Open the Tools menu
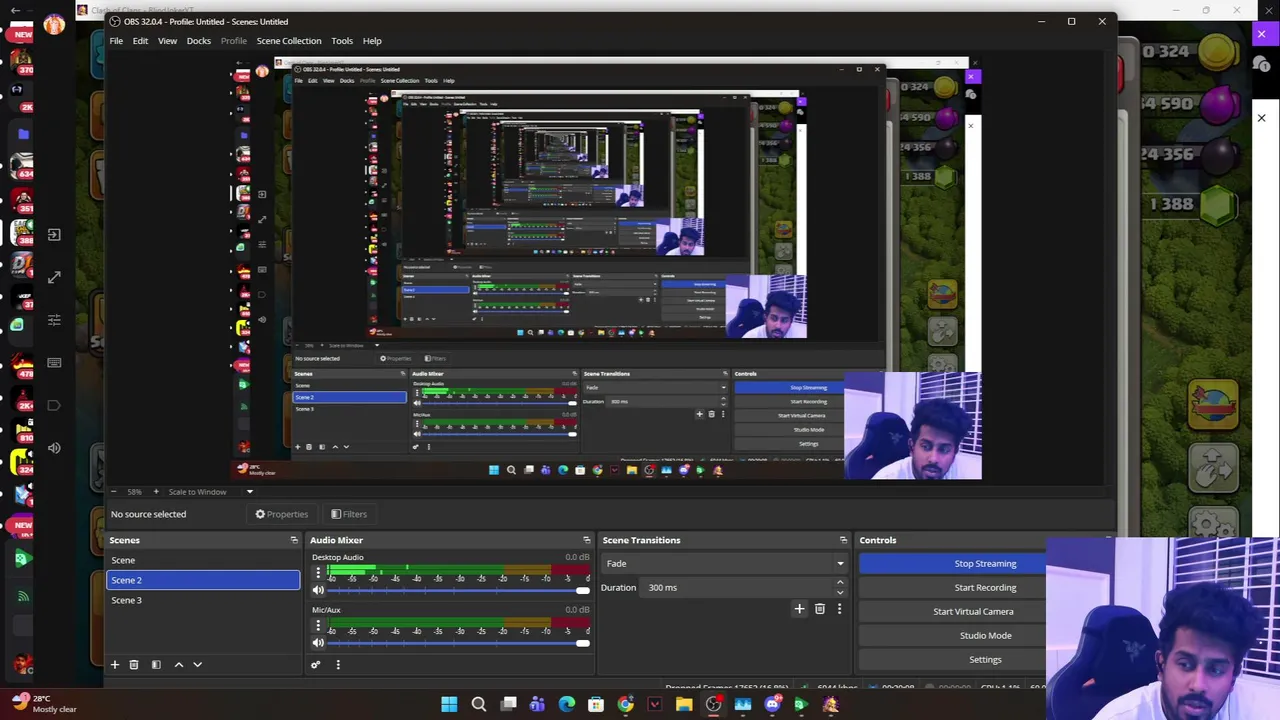This screenshot has height=720, width=1280. [x=342, y=41]
